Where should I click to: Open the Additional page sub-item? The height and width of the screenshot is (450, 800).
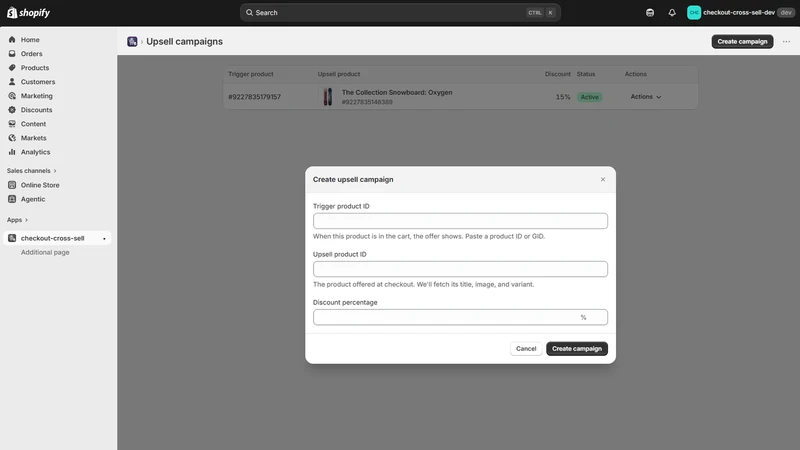45,252
